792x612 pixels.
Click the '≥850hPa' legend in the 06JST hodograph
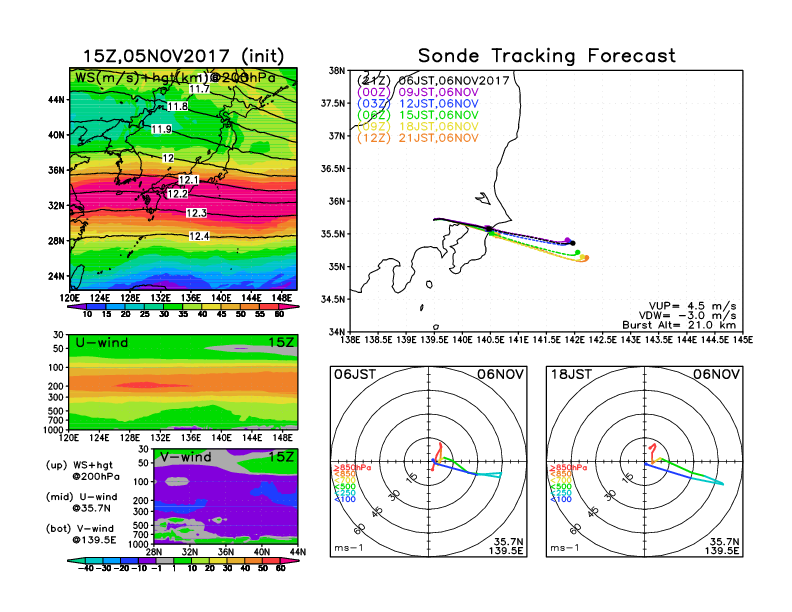(x=353, y=468)
